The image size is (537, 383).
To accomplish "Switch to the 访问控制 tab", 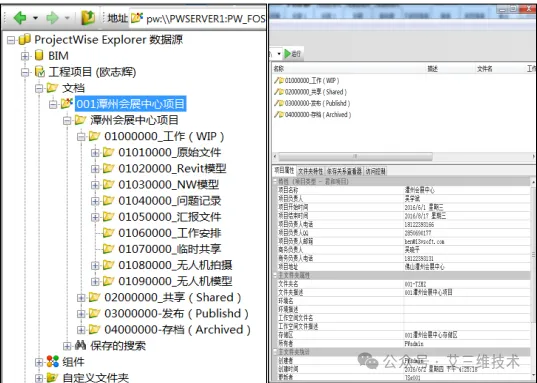I will 375,171.
